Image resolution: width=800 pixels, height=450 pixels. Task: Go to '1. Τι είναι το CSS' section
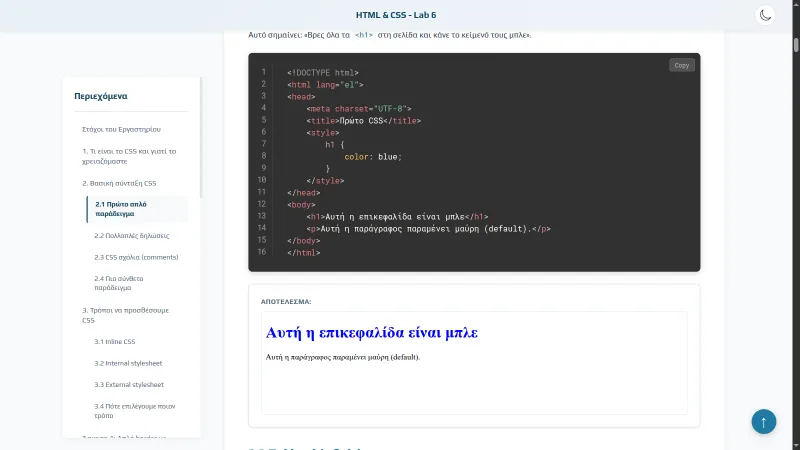click(129, 156)
